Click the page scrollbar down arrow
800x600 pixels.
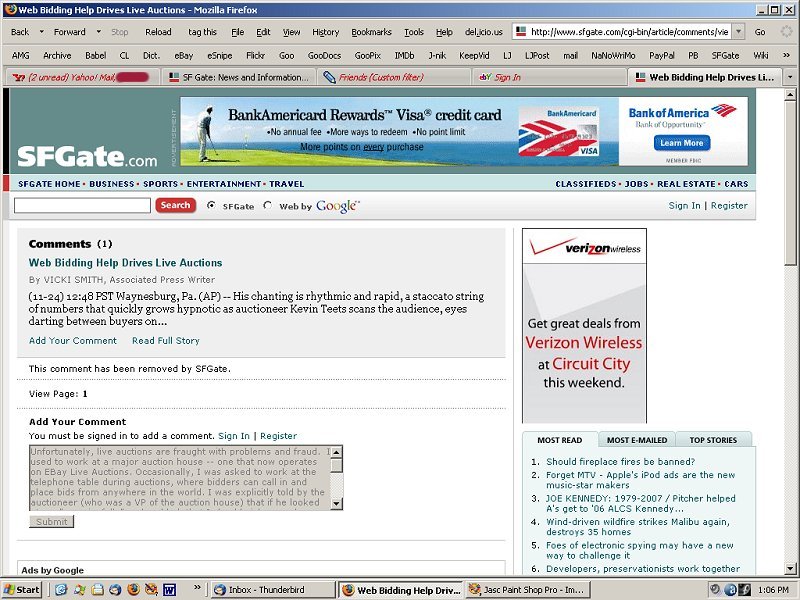pyautogui.click(x=790, y=568)
